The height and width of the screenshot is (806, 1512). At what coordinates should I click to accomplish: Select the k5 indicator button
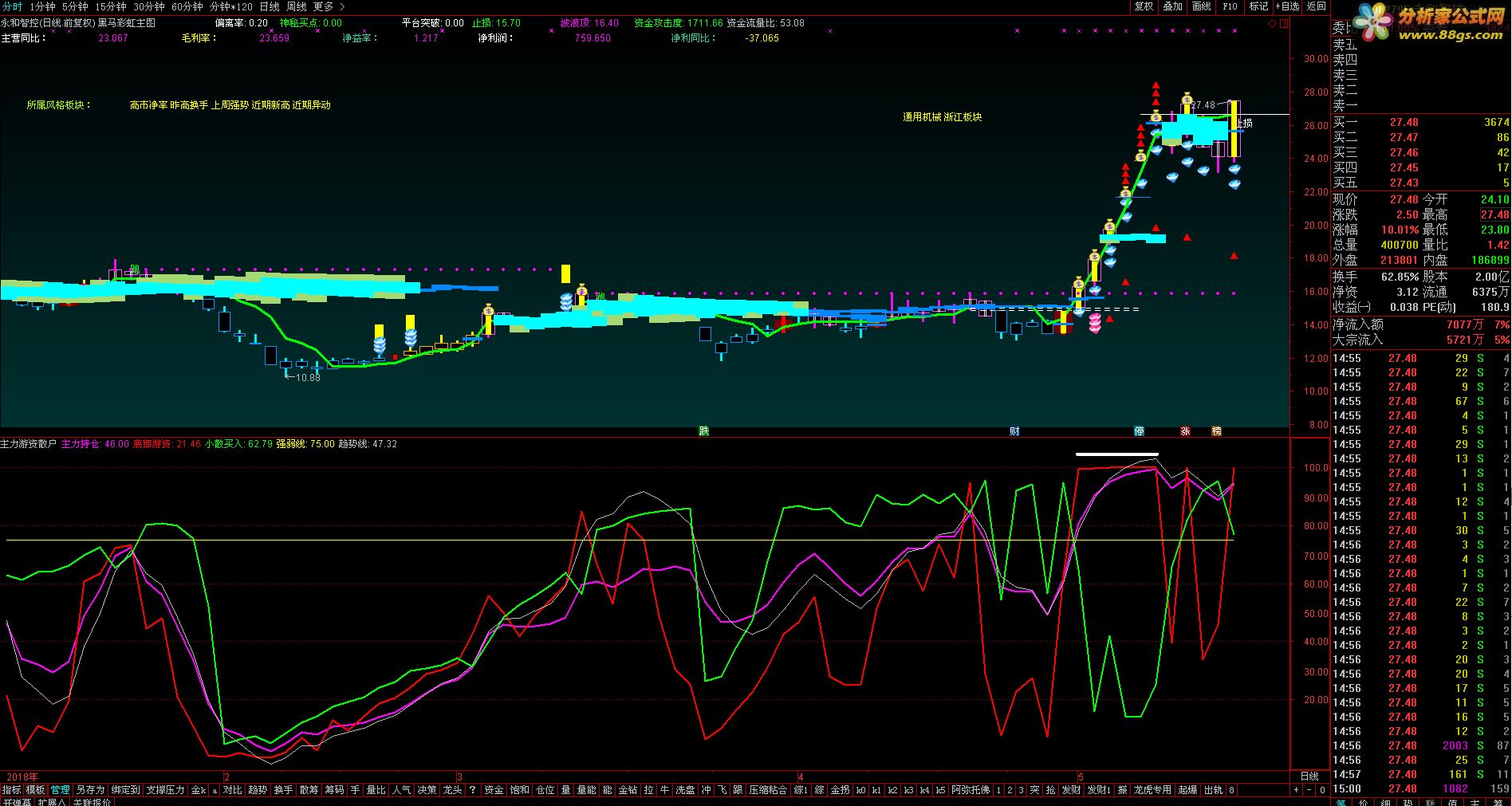(941, 790)
